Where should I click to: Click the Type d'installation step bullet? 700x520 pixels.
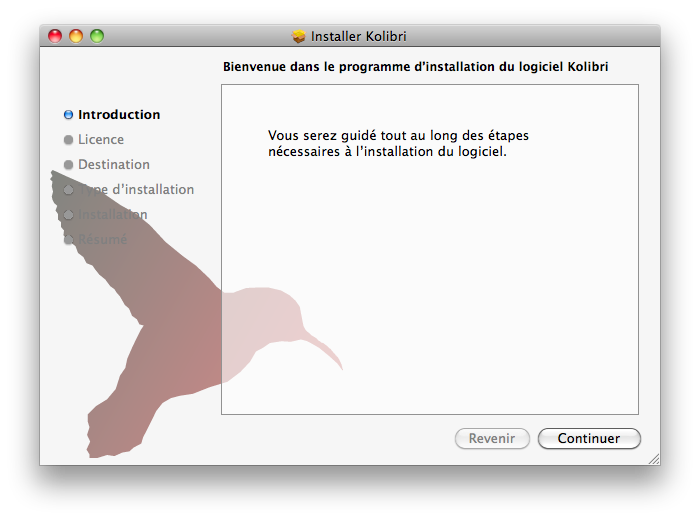(x=68, y=190)
